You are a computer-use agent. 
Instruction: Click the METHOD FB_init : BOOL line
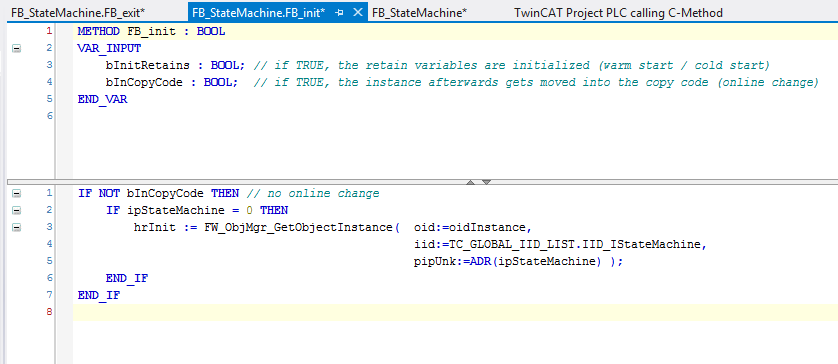pyautogui.click(x=151, y=32)
